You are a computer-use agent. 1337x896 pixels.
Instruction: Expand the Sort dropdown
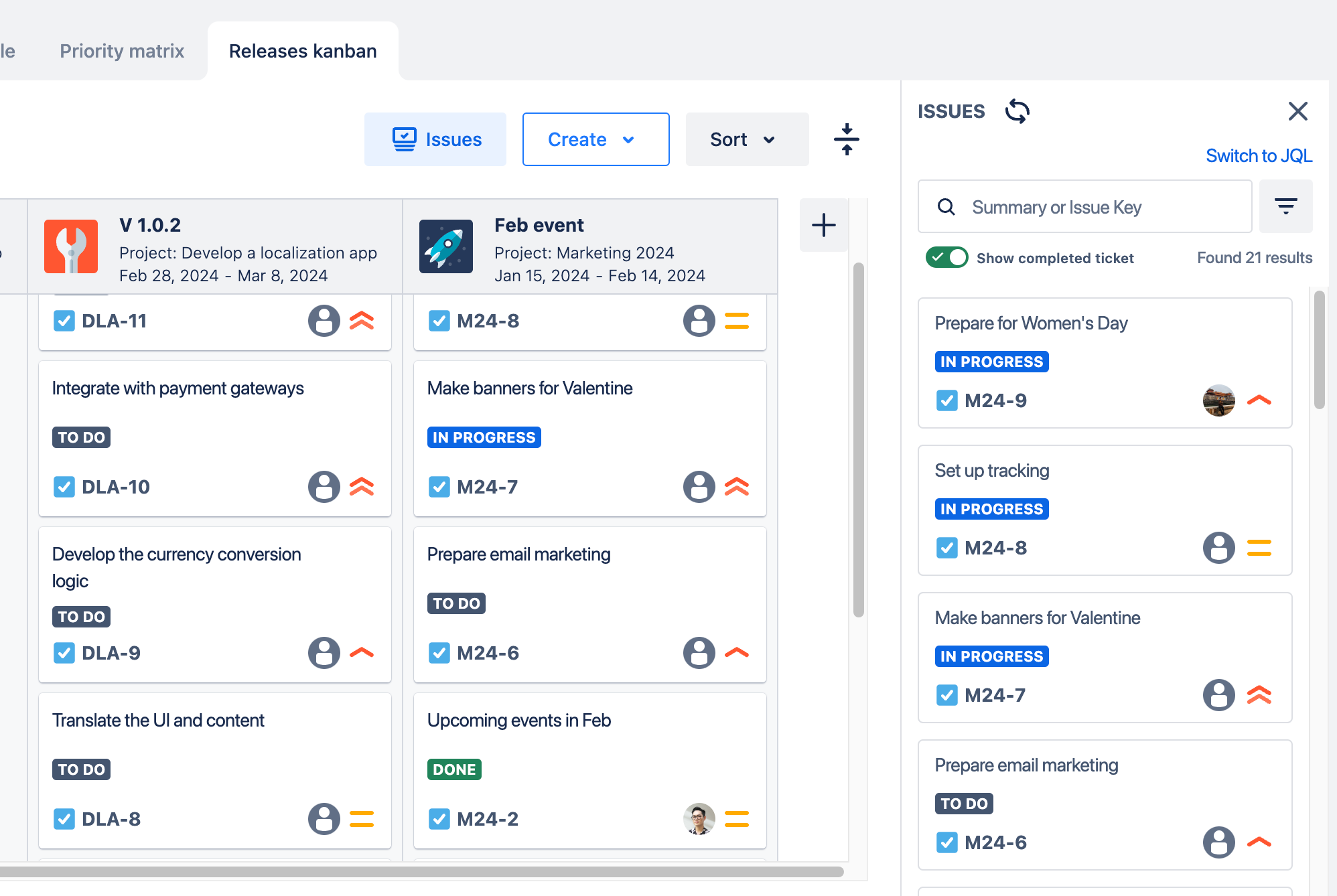click(x=746, y=139)
